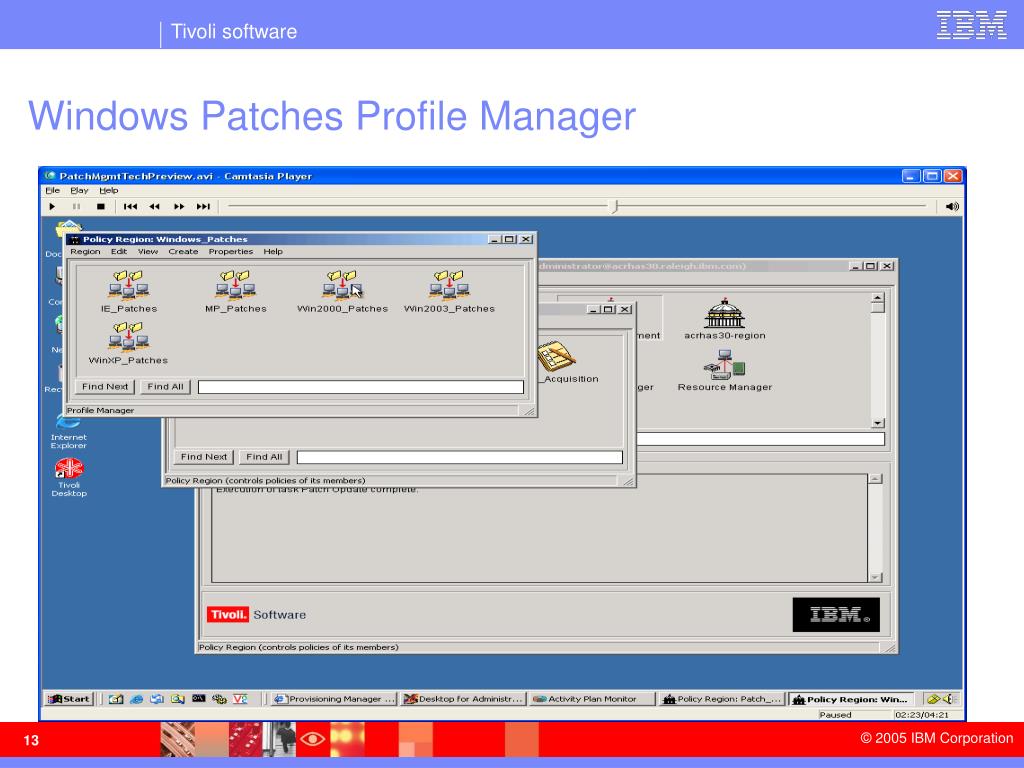Screen dimensions: 1024x768
Task: Open the IE_Patches profile manager icon
Action: click(x=129, y=285)
